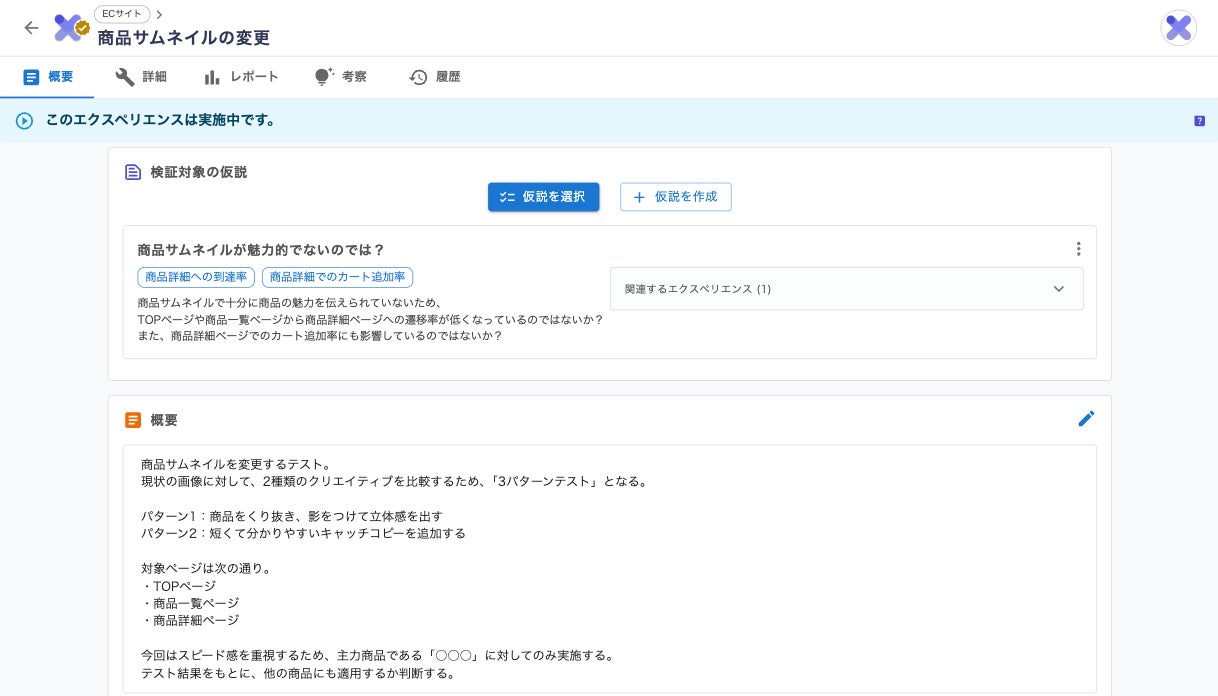The image size is (1218, 696).
Task: Click the project logo with verified badge
Action: tap(71, 28)
